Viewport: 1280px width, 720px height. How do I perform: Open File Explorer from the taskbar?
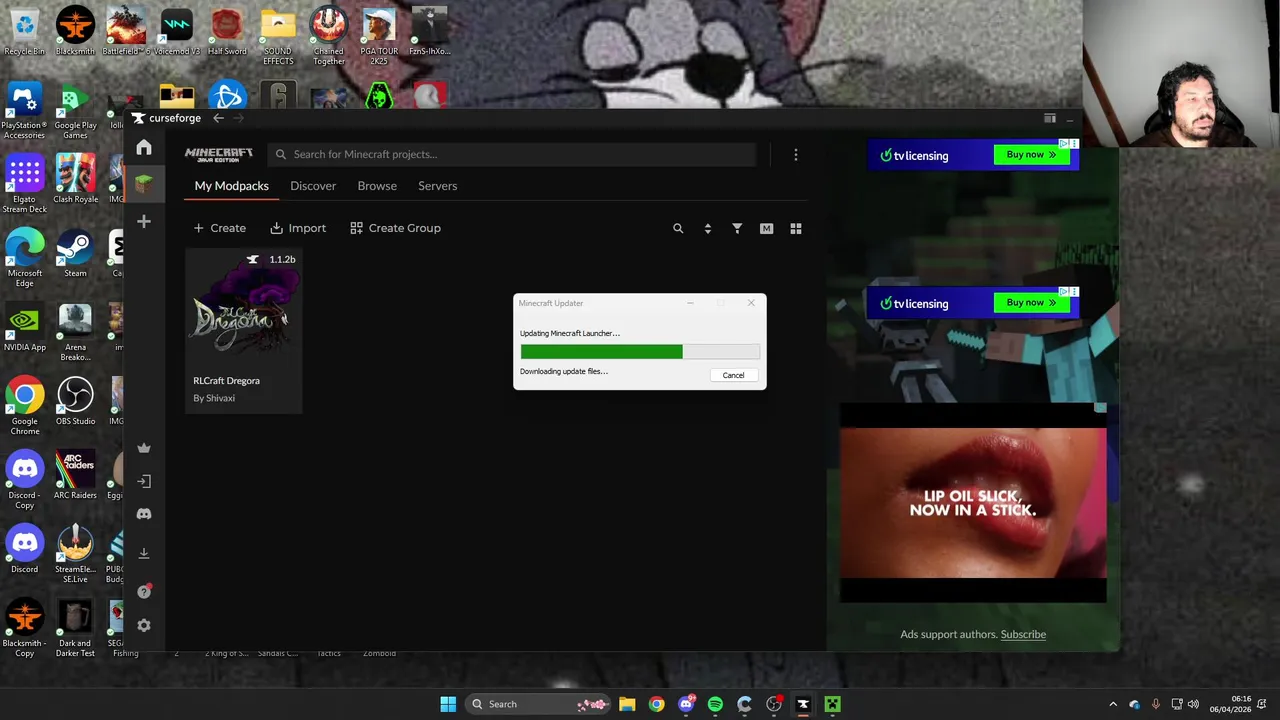pos(627,704)
